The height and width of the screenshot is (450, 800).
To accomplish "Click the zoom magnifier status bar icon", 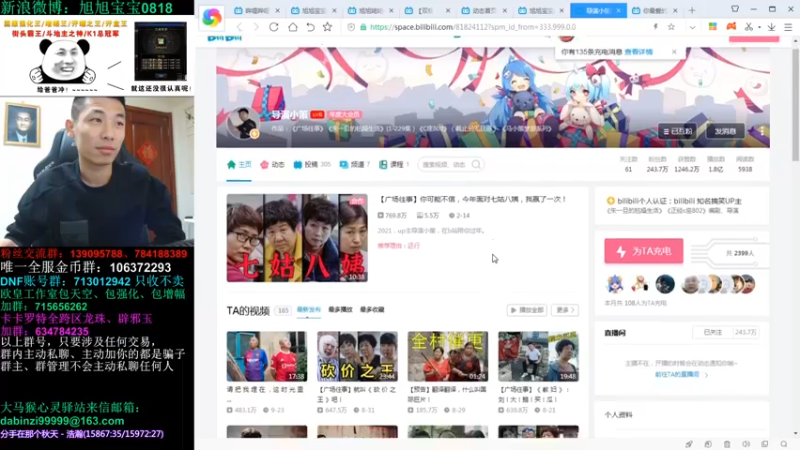I will 784,444.
